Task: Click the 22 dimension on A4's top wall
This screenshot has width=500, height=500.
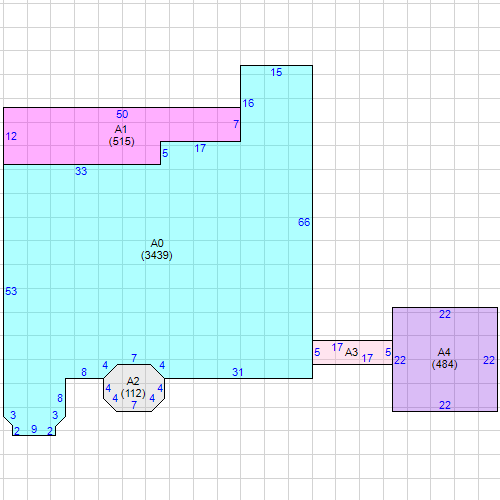Action: tap(445, 314)
